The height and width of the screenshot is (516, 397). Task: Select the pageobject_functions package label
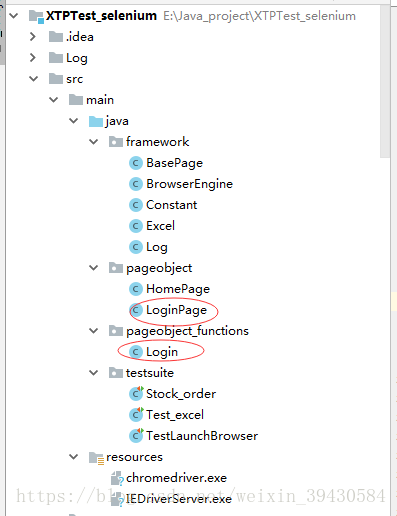tap(187, 331)
